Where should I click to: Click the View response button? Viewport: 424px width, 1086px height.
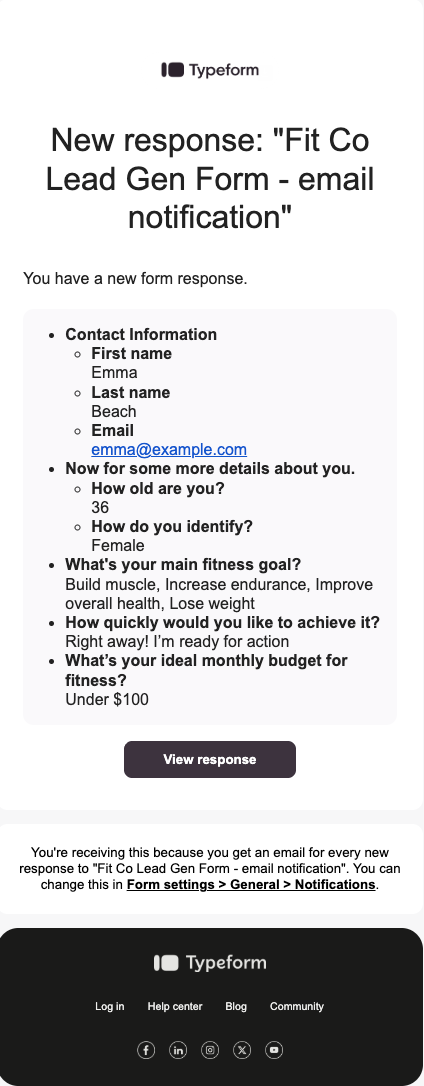point(210,760)
